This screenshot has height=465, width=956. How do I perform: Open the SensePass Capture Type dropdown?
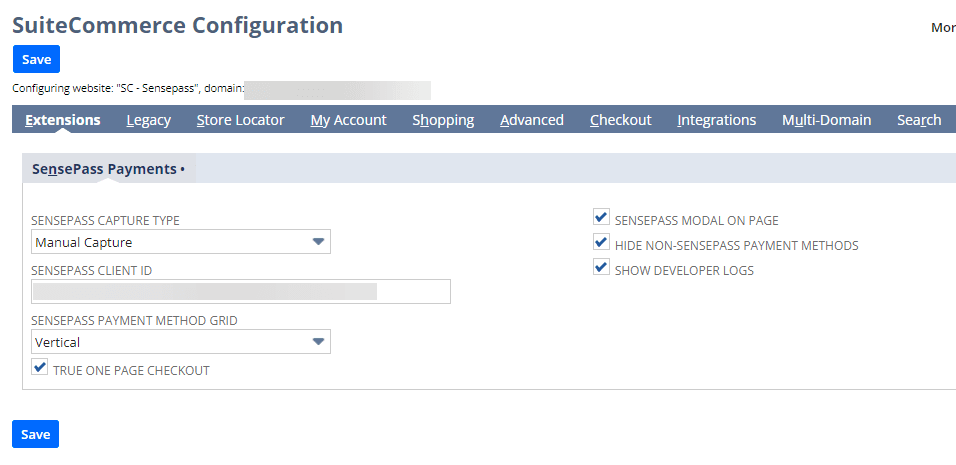point(180,242)
